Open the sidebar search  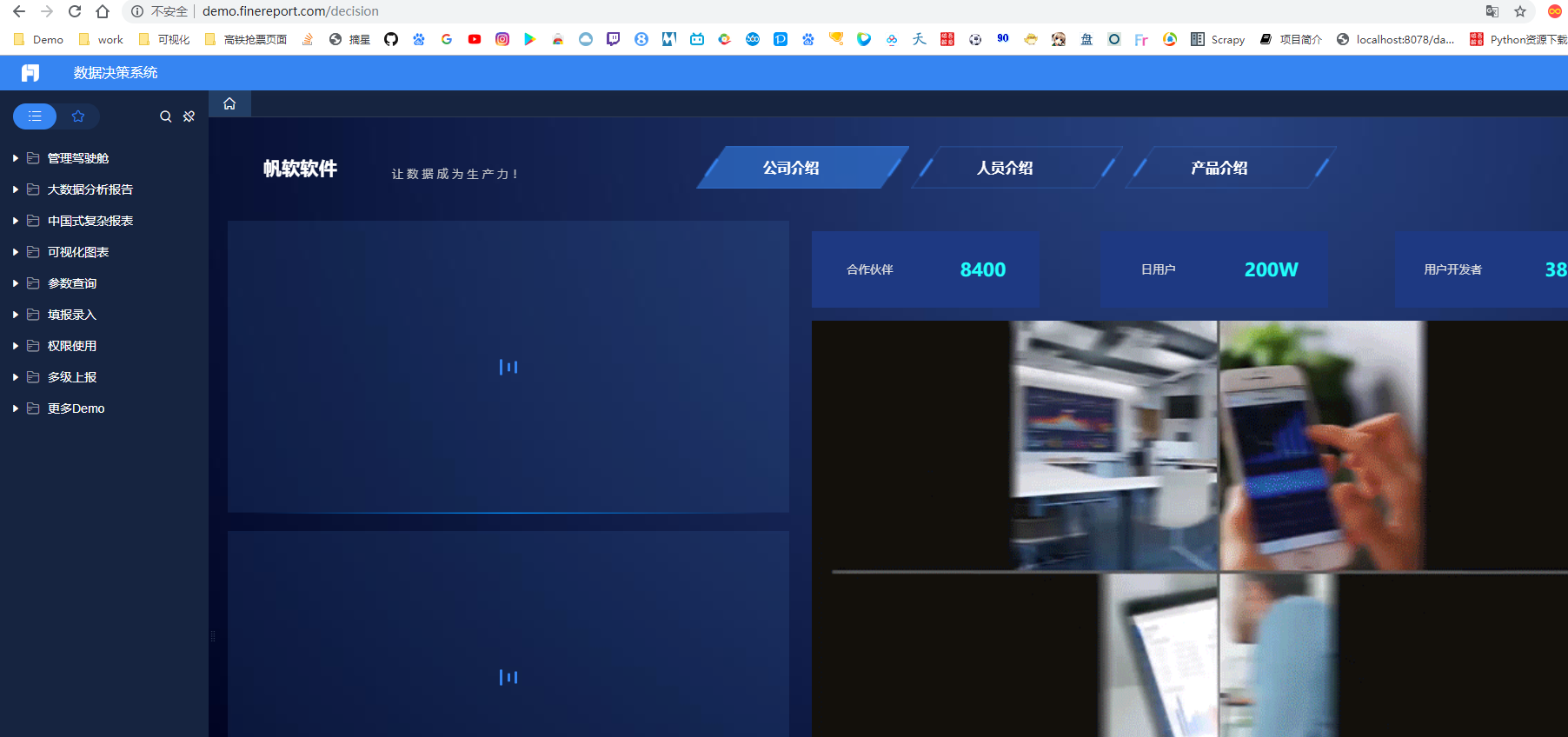(165, 116)
